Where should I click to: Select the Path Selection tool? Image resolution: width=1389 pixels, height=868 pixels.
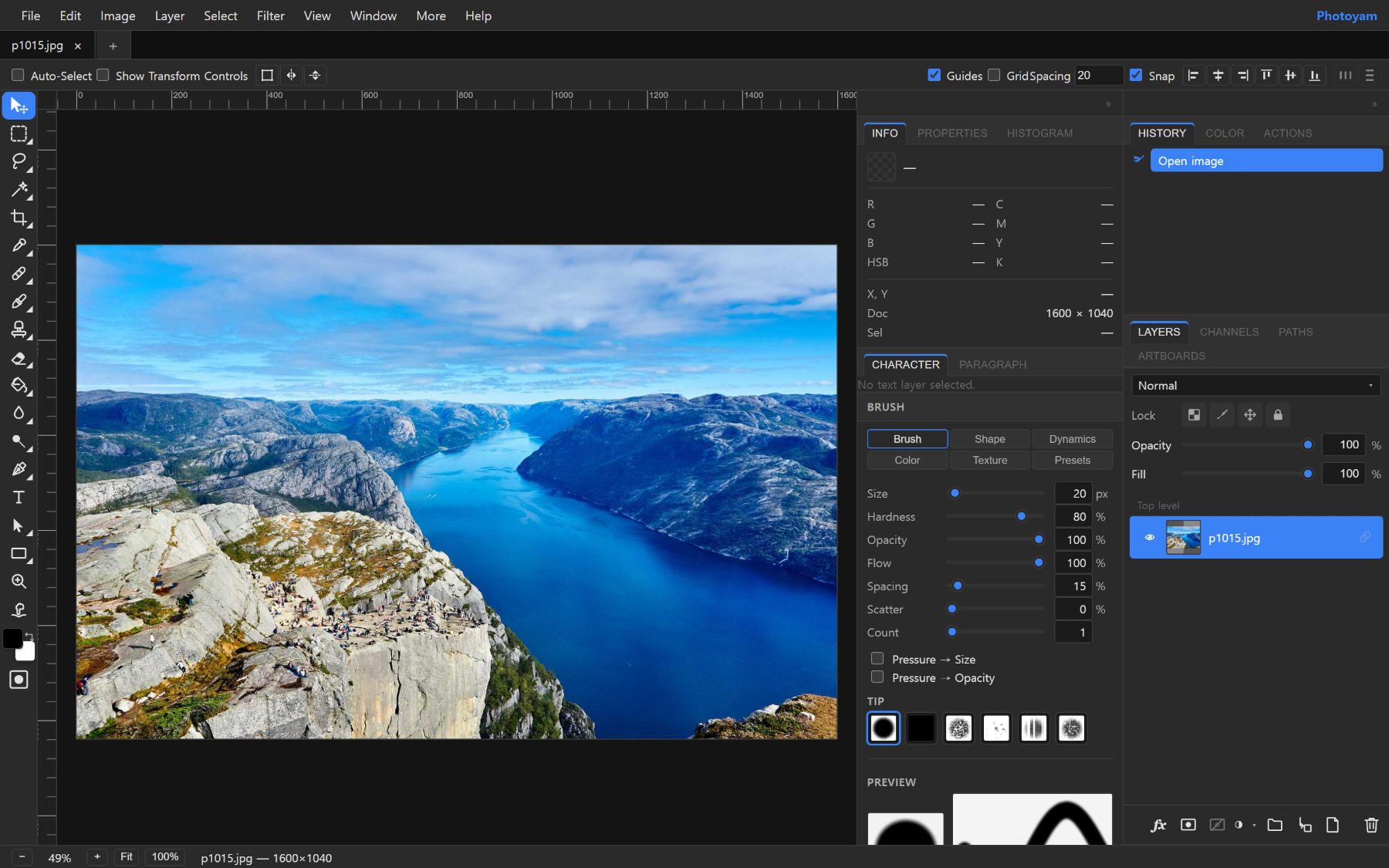point(19,525)
